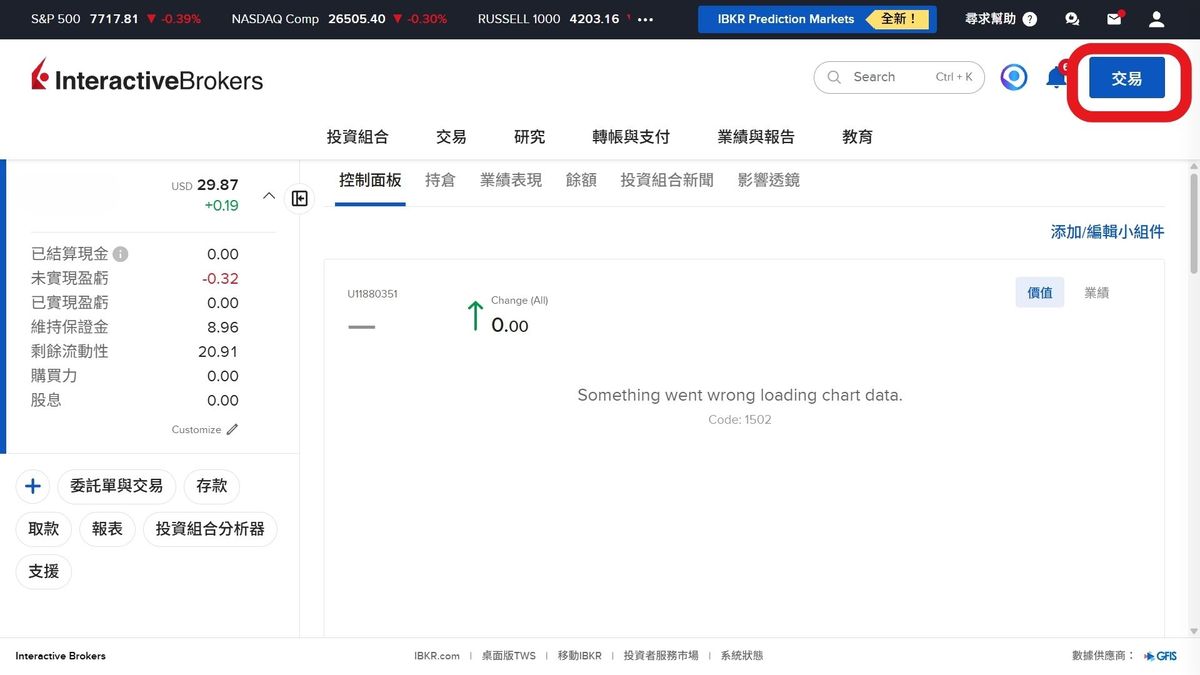The image size is (1200, 675).
Task: Collapse the account summary chevron
Action: 268,195
